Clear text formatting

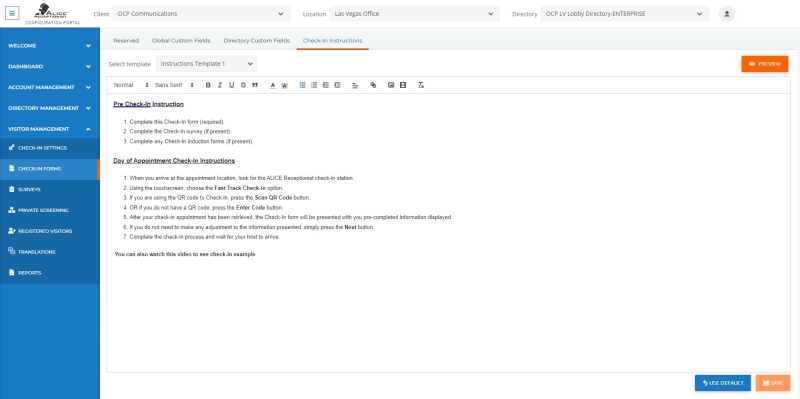(x=421, y=85)
